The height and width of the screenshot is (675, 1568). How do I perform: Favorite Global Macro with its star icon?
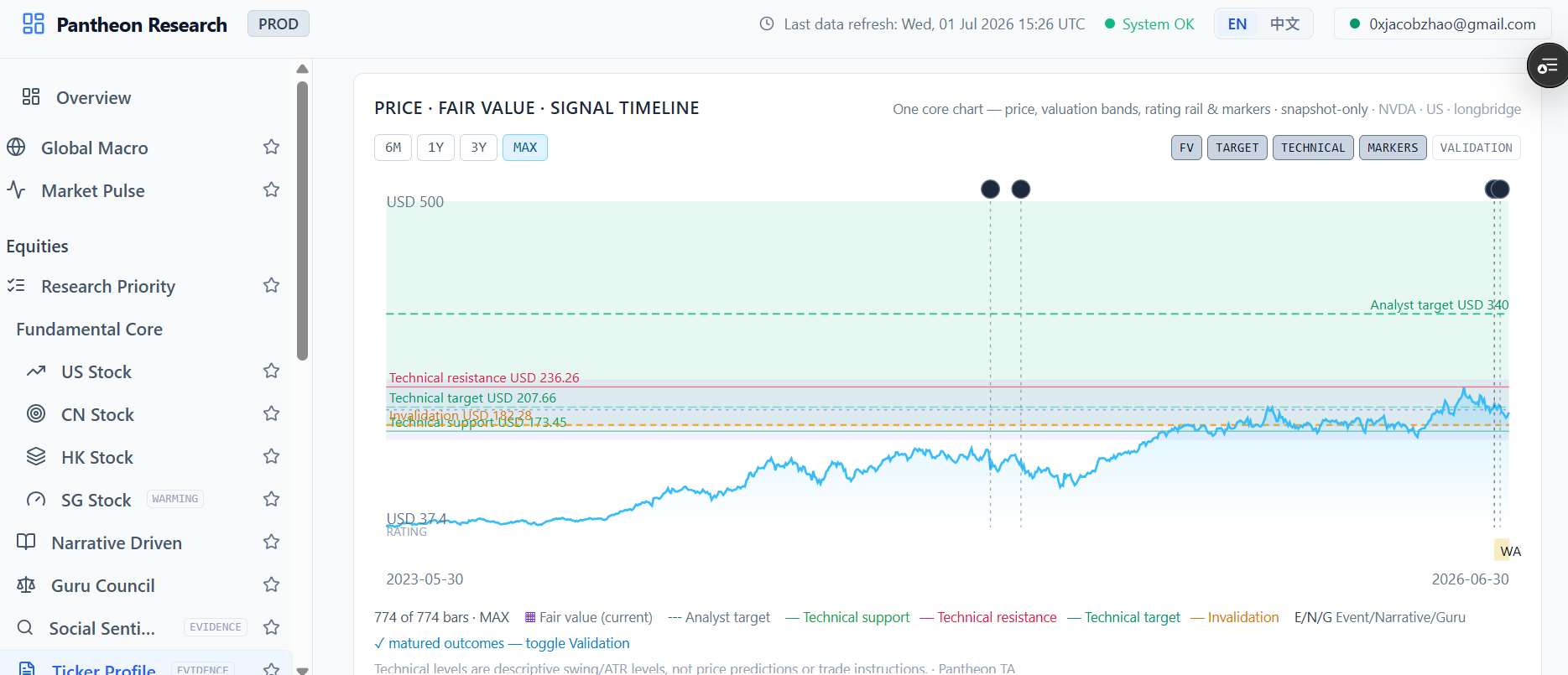(271, 147)
